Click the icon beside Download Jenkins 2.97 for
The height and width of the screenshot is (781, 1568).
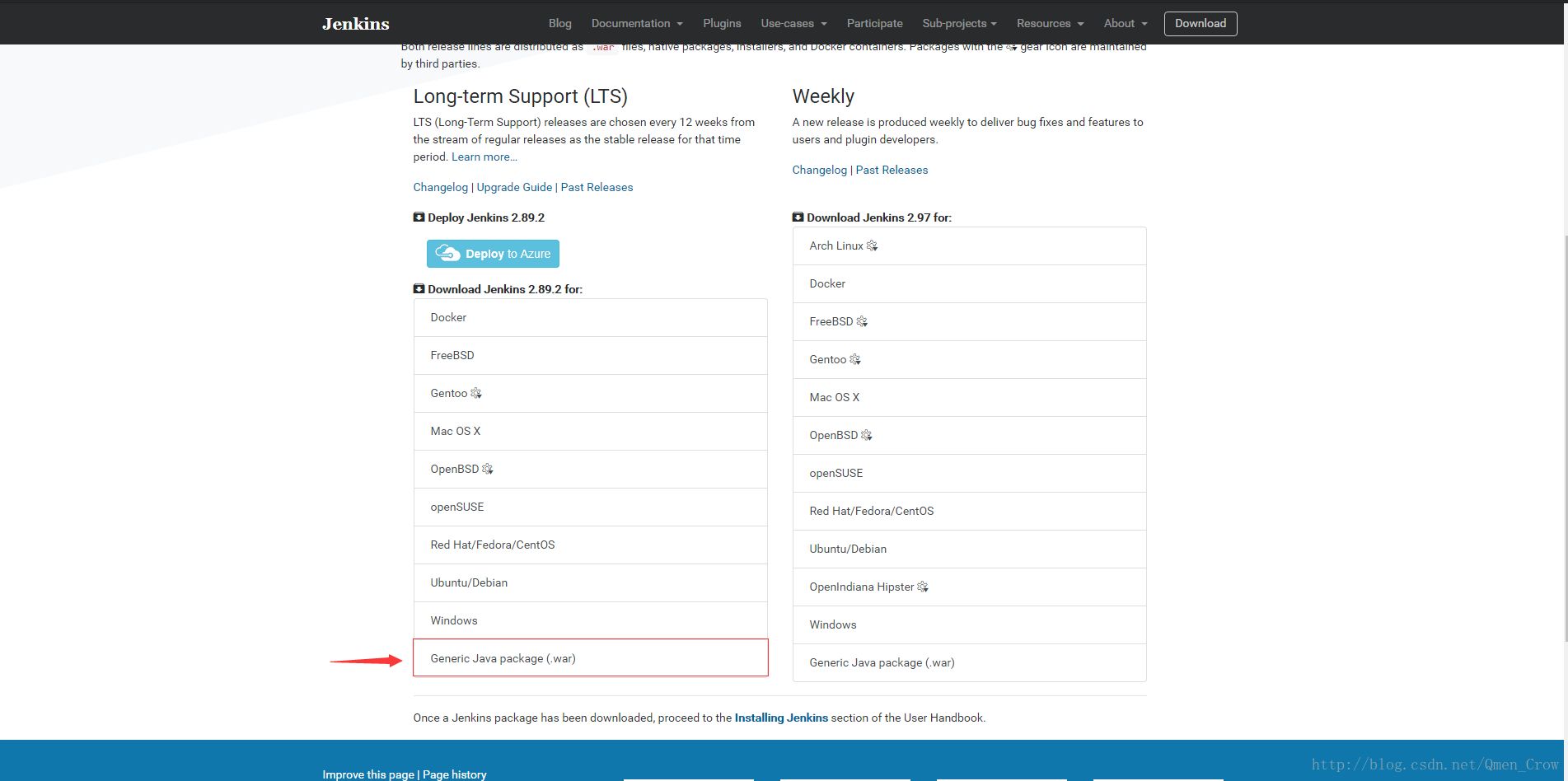(x=798, y=217)
